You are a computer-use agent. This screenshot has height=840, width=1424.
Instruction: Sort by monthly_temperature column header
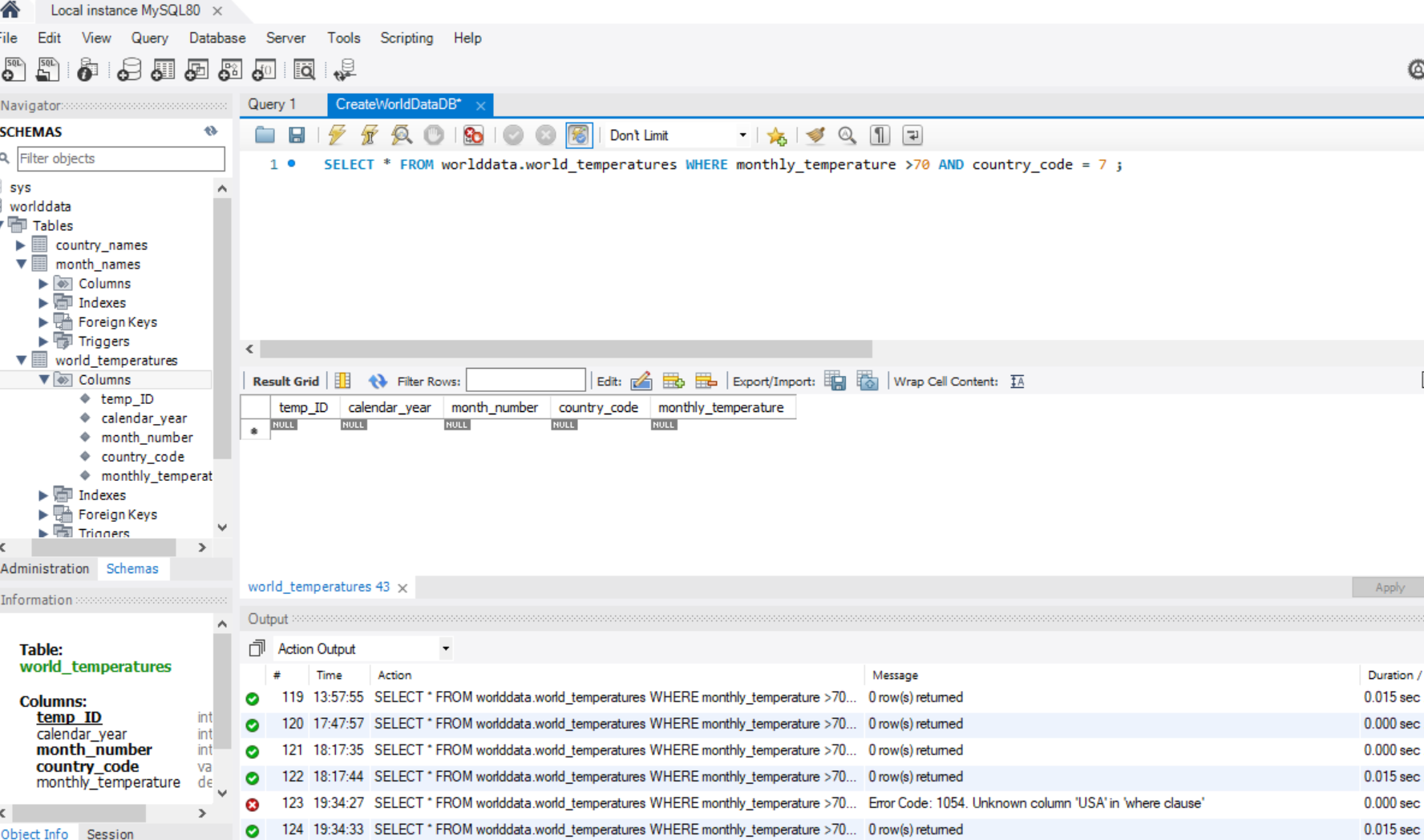pyautogui.click(x=722, y=407)
